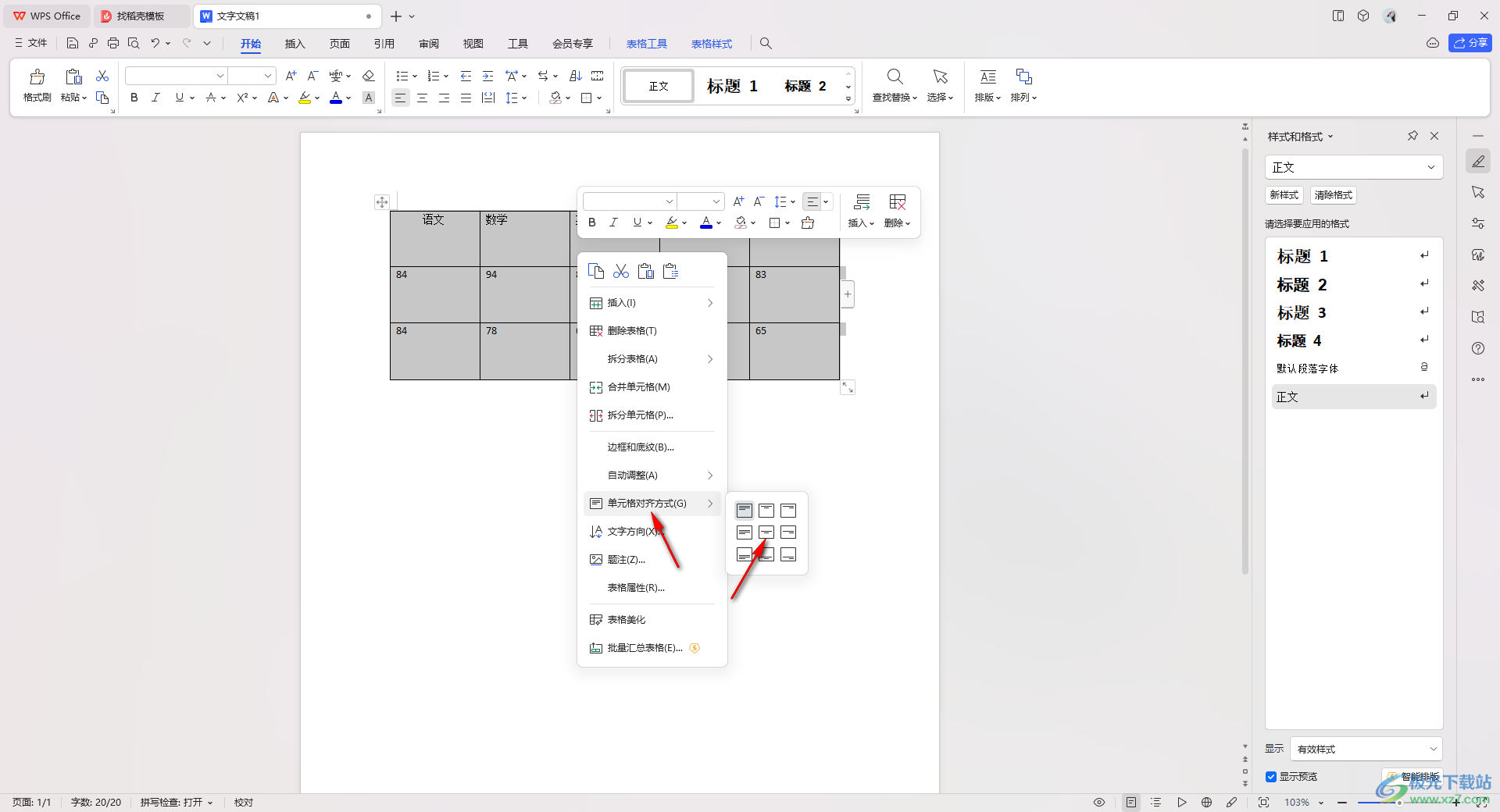Choose 边框和底纹(B) from context menu
Viewport: 1500px width, 812px height.
click(x=652, y=447)
